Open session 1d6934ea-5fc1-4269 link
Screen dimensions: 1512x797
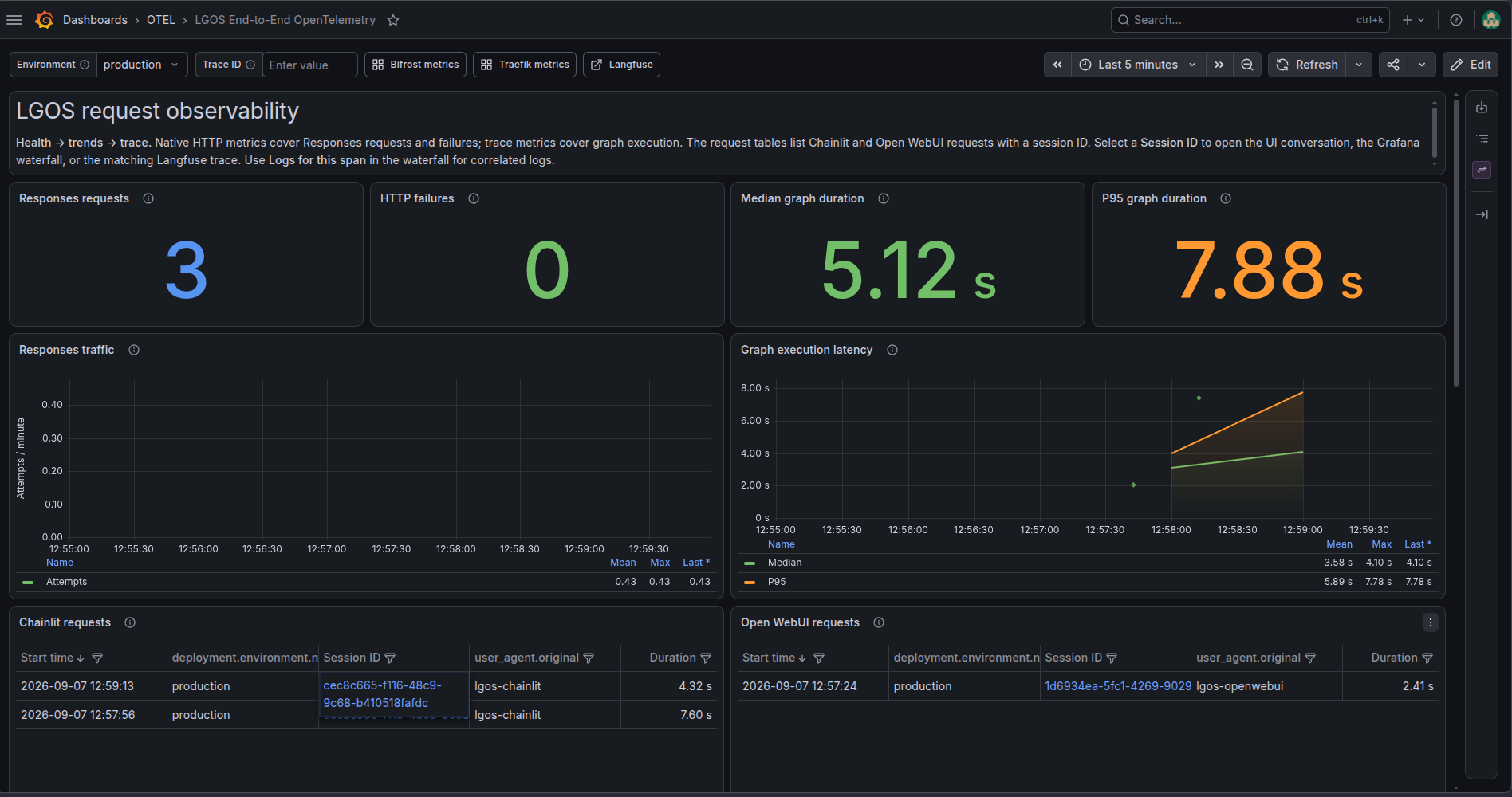[1118, 686]
